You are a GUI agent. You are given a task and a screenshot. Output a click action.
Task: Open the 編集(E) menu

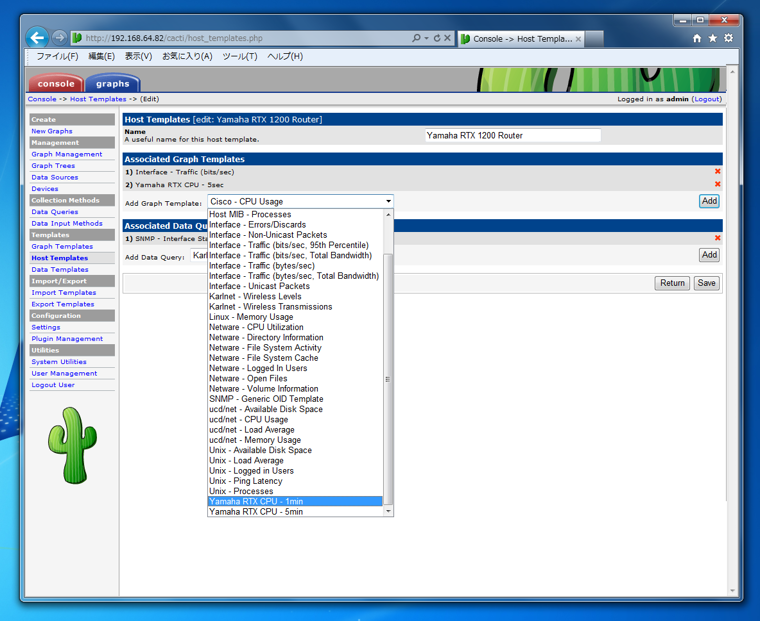[x=101, y=56]
